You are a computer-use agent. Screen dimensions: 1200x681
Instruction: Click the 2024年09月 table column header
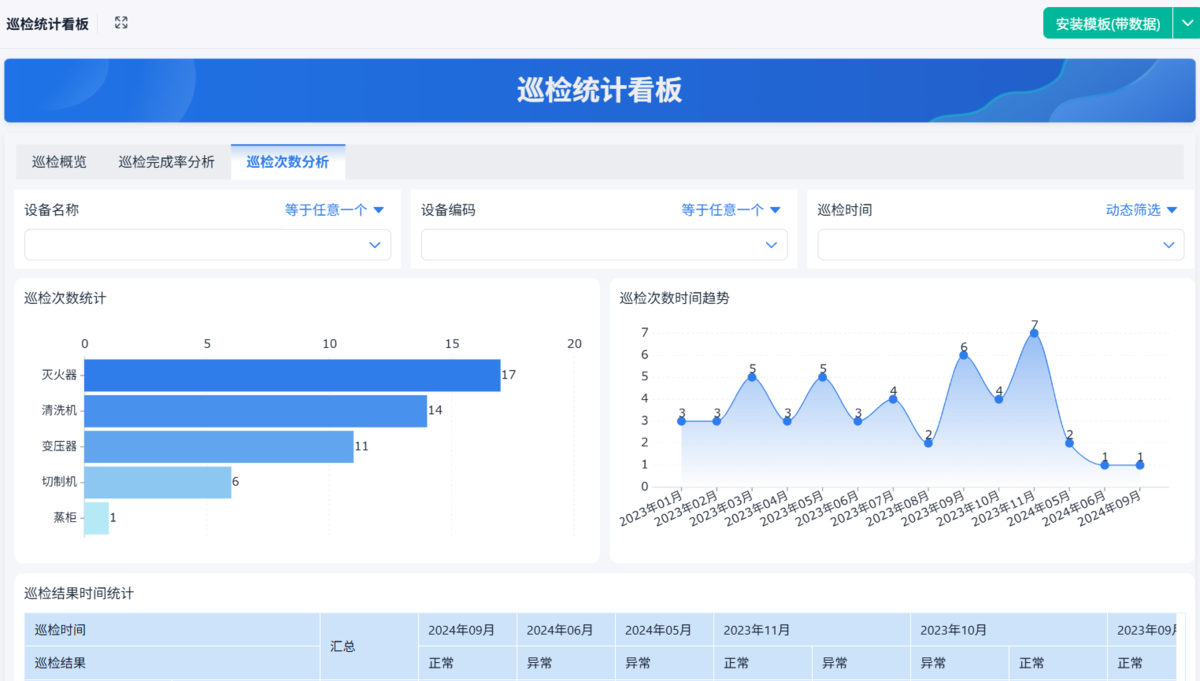pos(461,630)
